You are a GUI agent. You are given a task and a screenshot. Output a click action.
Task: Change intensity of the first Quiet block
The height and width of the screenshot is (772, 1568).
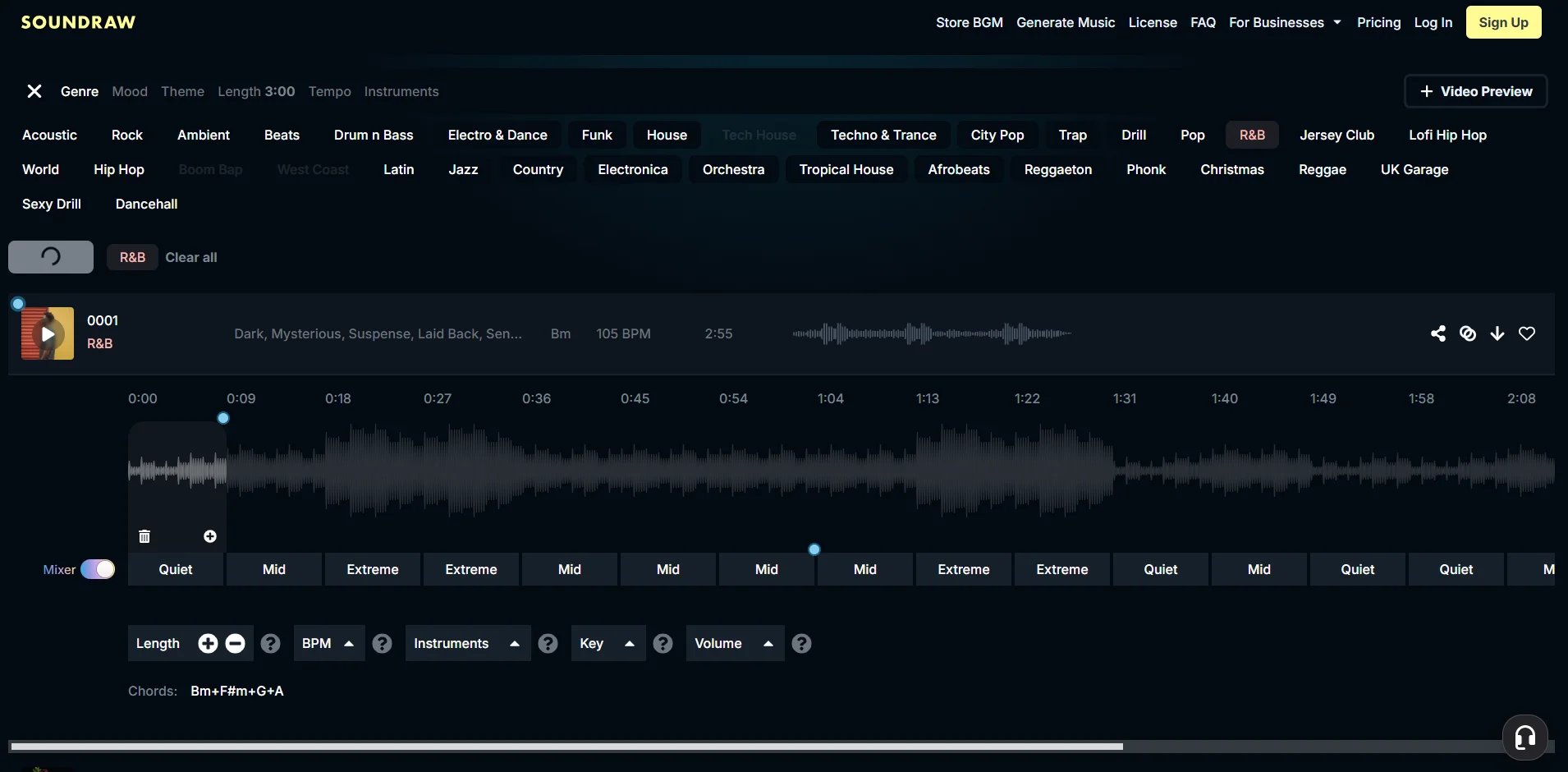pos(176,569)
